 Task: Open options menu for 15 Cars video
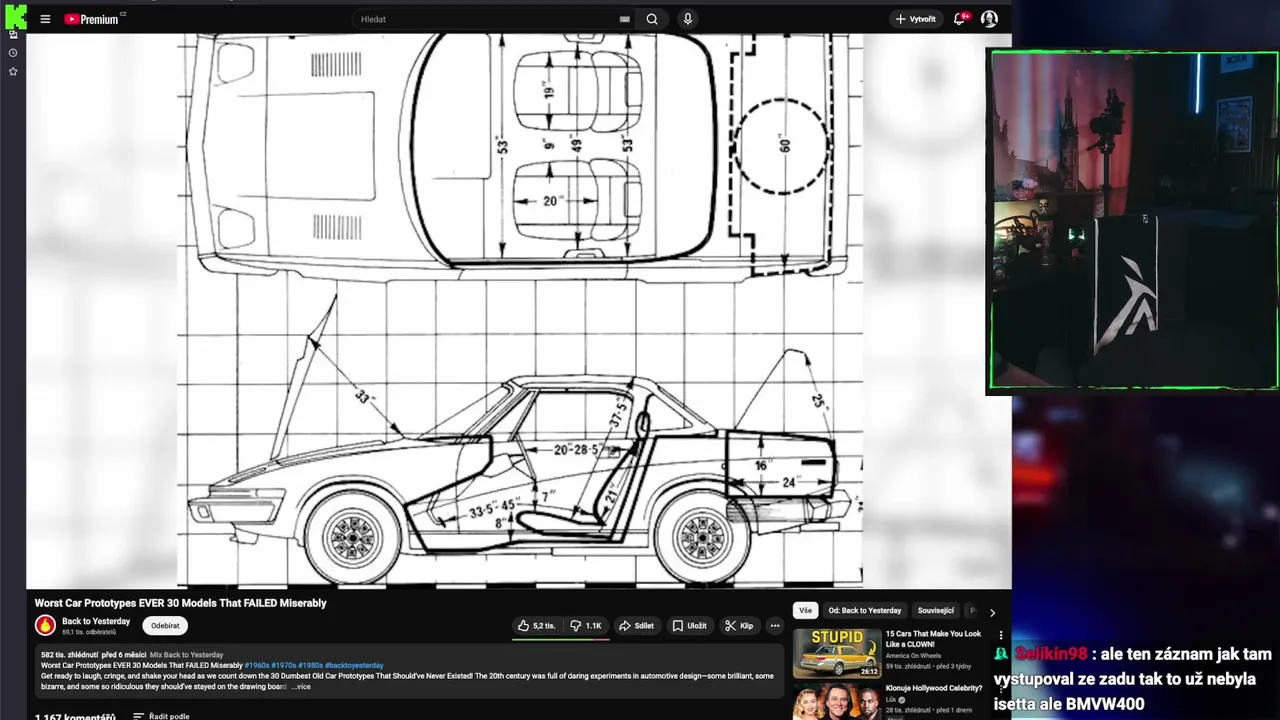point(1000,635)
